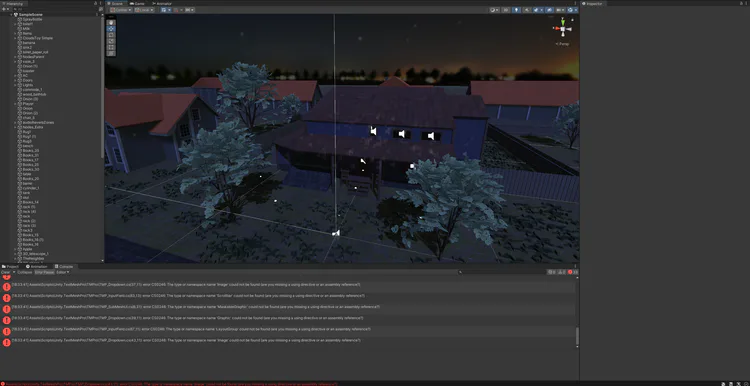Toggle 2D view mode in Scene toolbar
Screen dimensions: 750x386
tap(506, 10)
